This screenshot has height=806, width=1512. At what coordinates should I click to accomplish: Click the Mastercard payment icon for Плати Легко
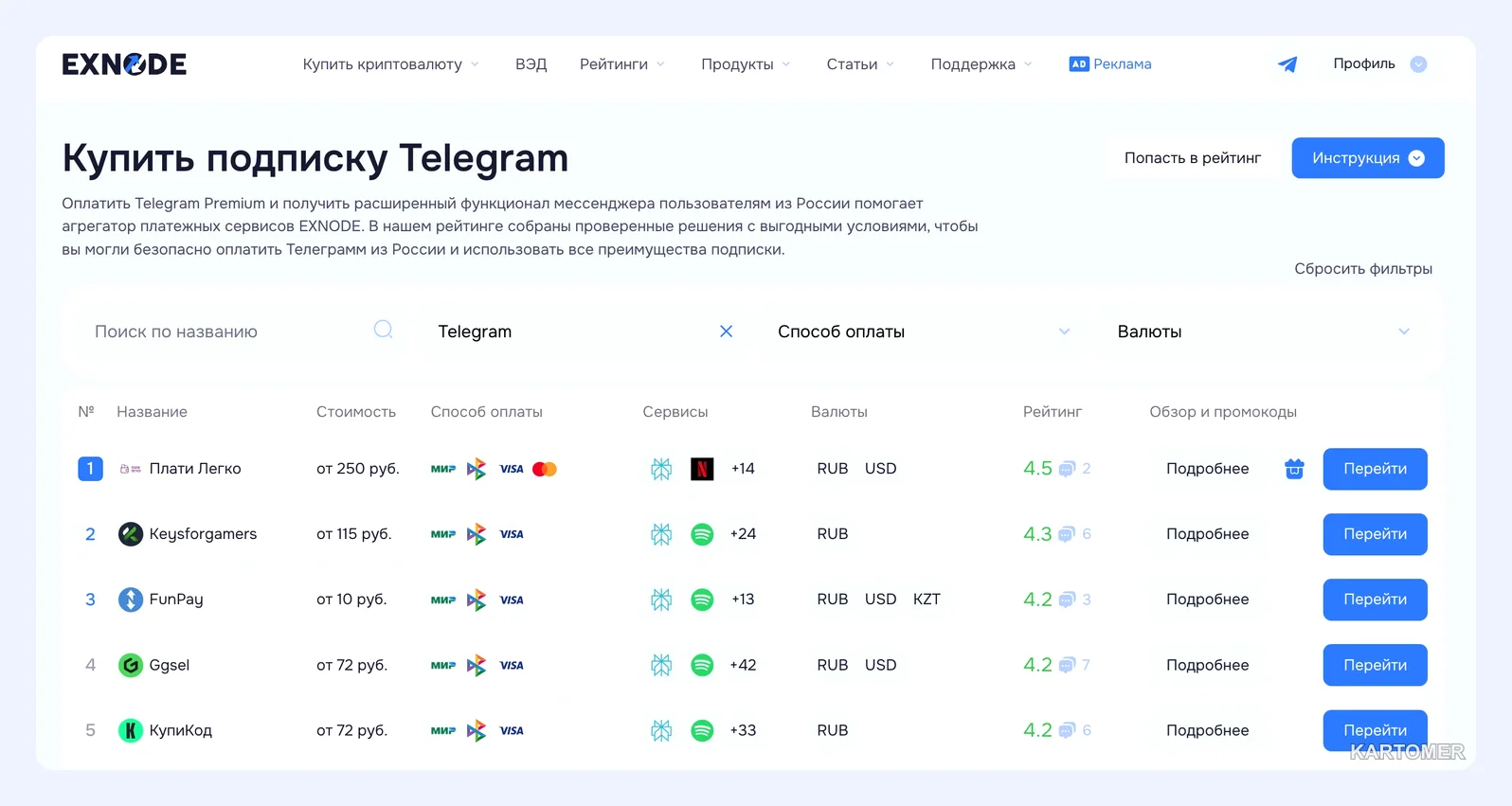coord(545,469)
